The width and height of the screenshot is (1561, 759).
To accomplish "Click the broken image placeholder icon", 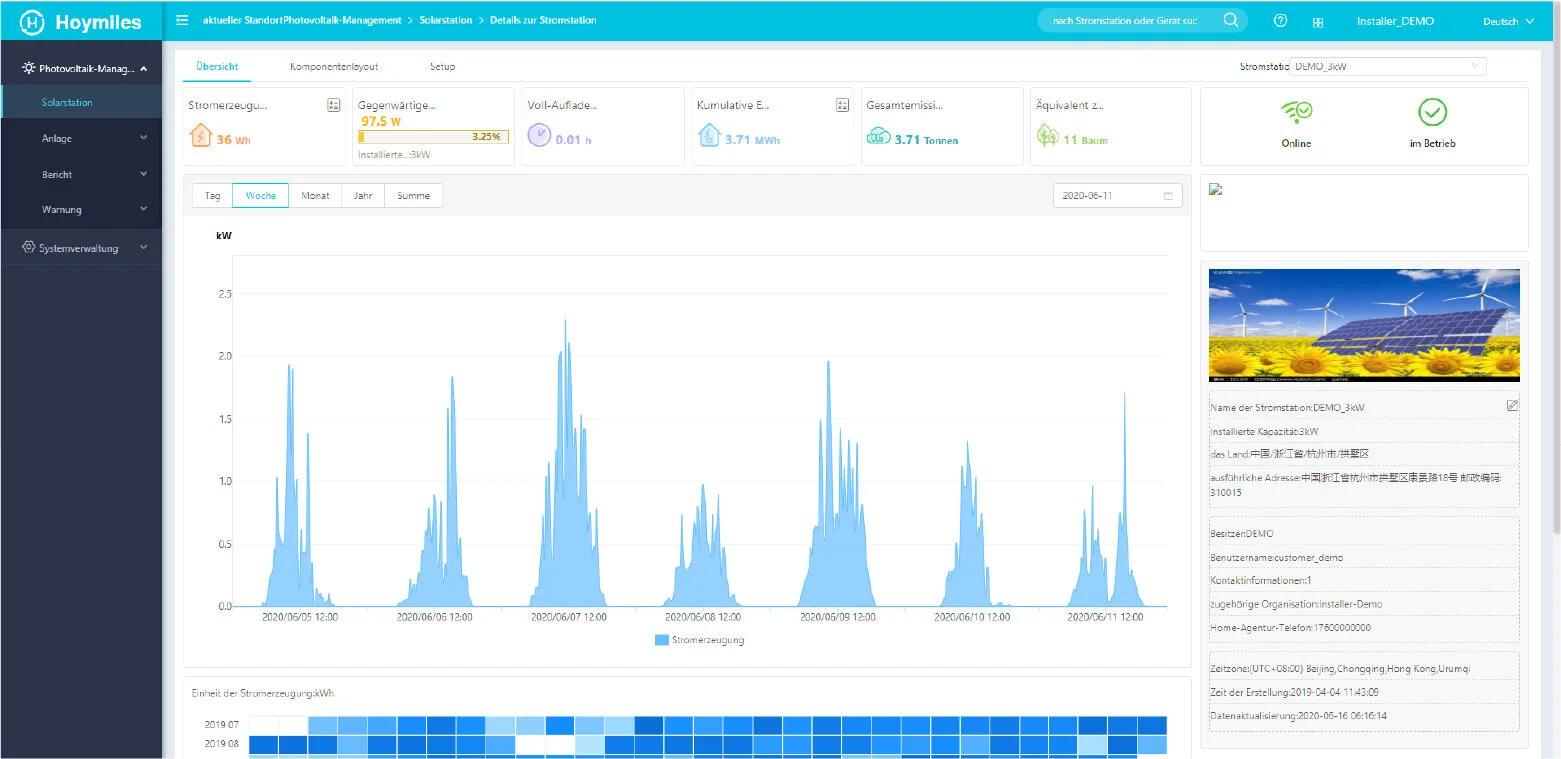I will pos(1216,189).
